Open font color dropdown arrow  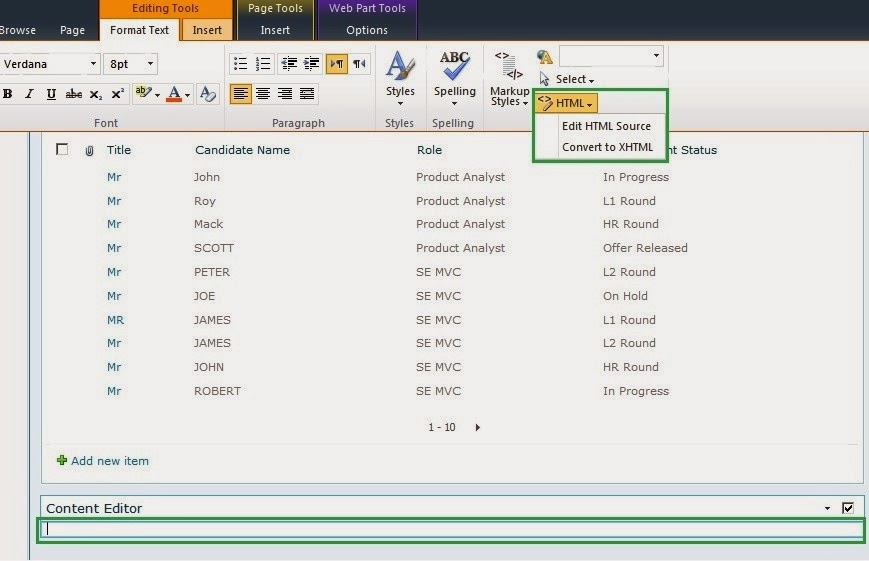click(x=187, y=95)
